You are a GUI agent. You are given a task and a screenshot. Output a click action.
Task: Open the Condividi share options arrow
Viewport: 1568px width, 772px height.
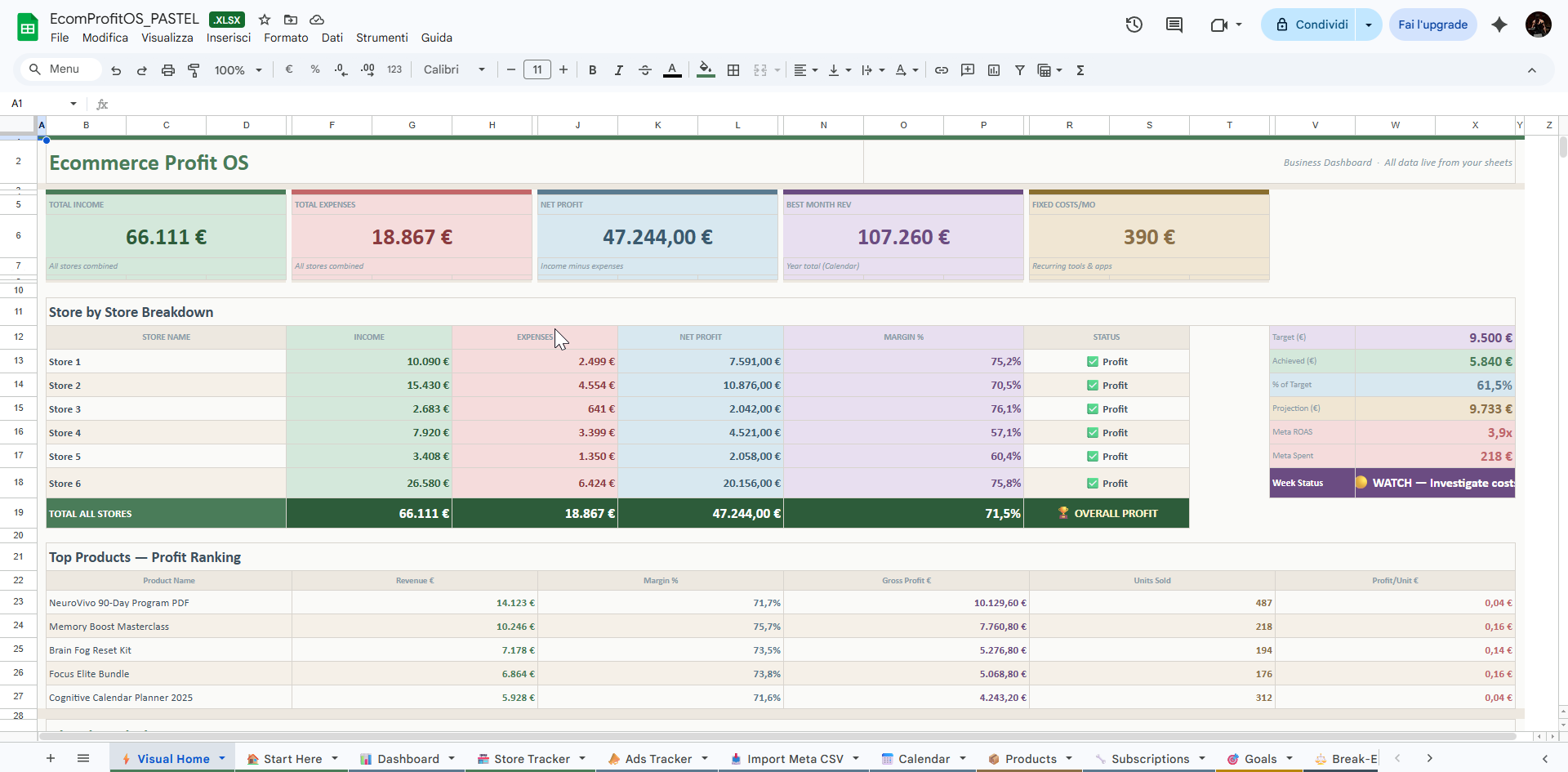[1369, 25]
